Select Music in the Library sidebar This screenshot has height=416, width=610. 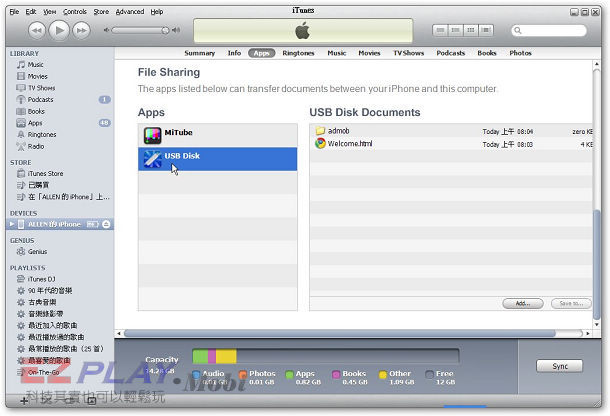35,65
